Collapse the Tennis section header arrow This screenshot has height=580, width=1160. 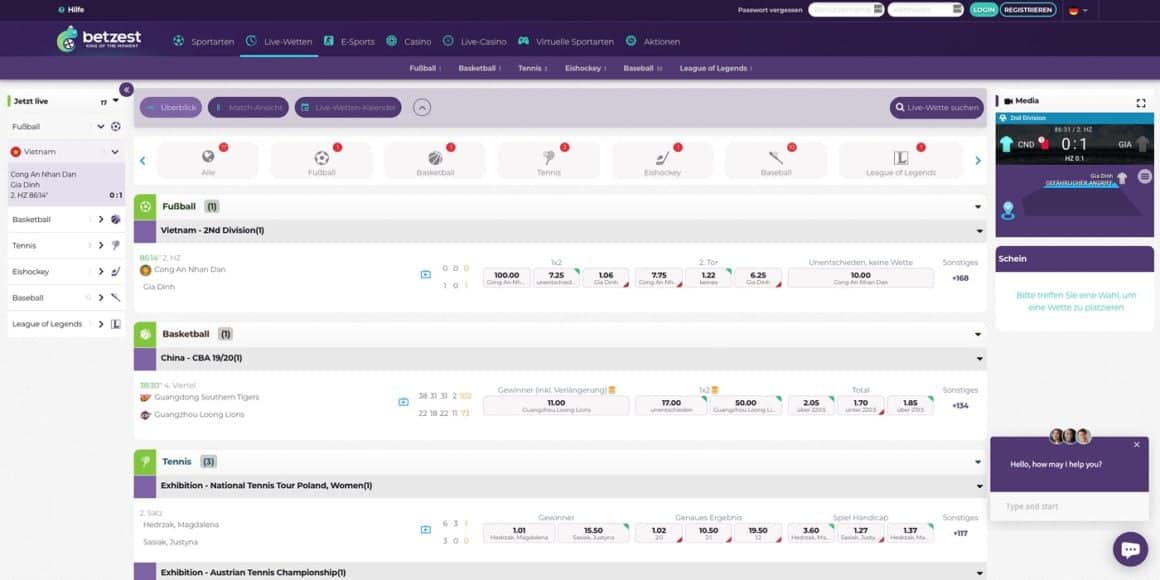tap(978, 462)
